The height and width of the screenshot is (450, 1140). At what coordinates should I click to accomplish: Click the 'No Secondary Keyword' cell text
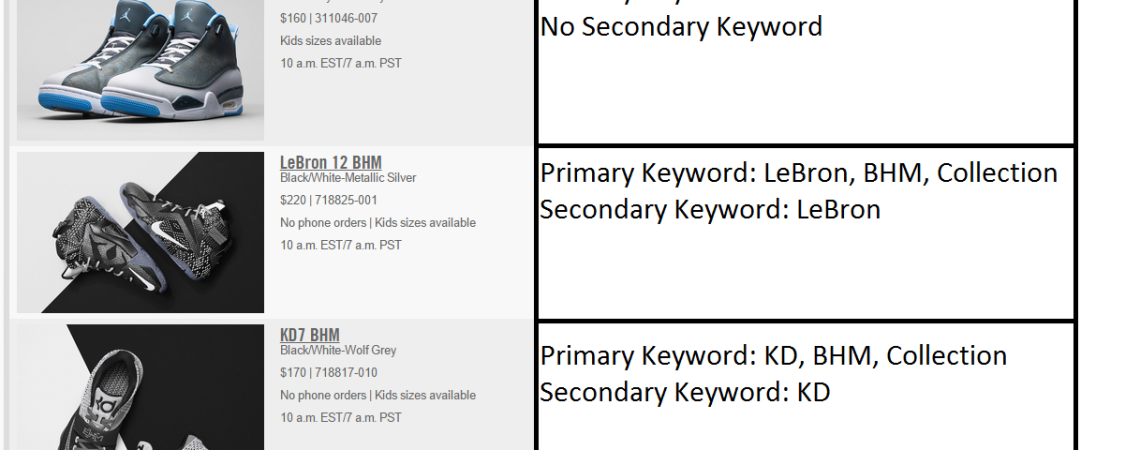point(681,27)
